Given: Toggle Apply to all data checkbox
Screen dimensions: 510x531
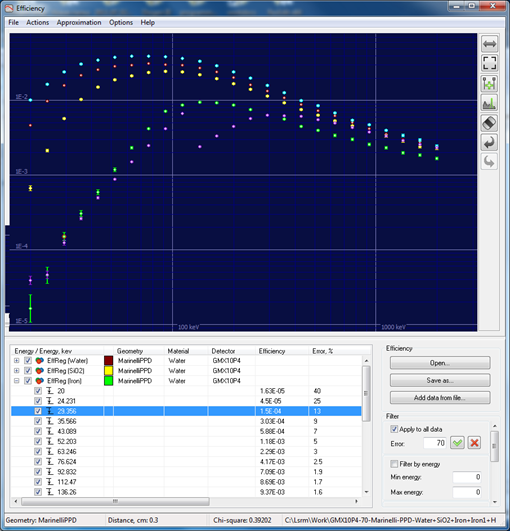Looking at the screenshot, I should 394,429.
